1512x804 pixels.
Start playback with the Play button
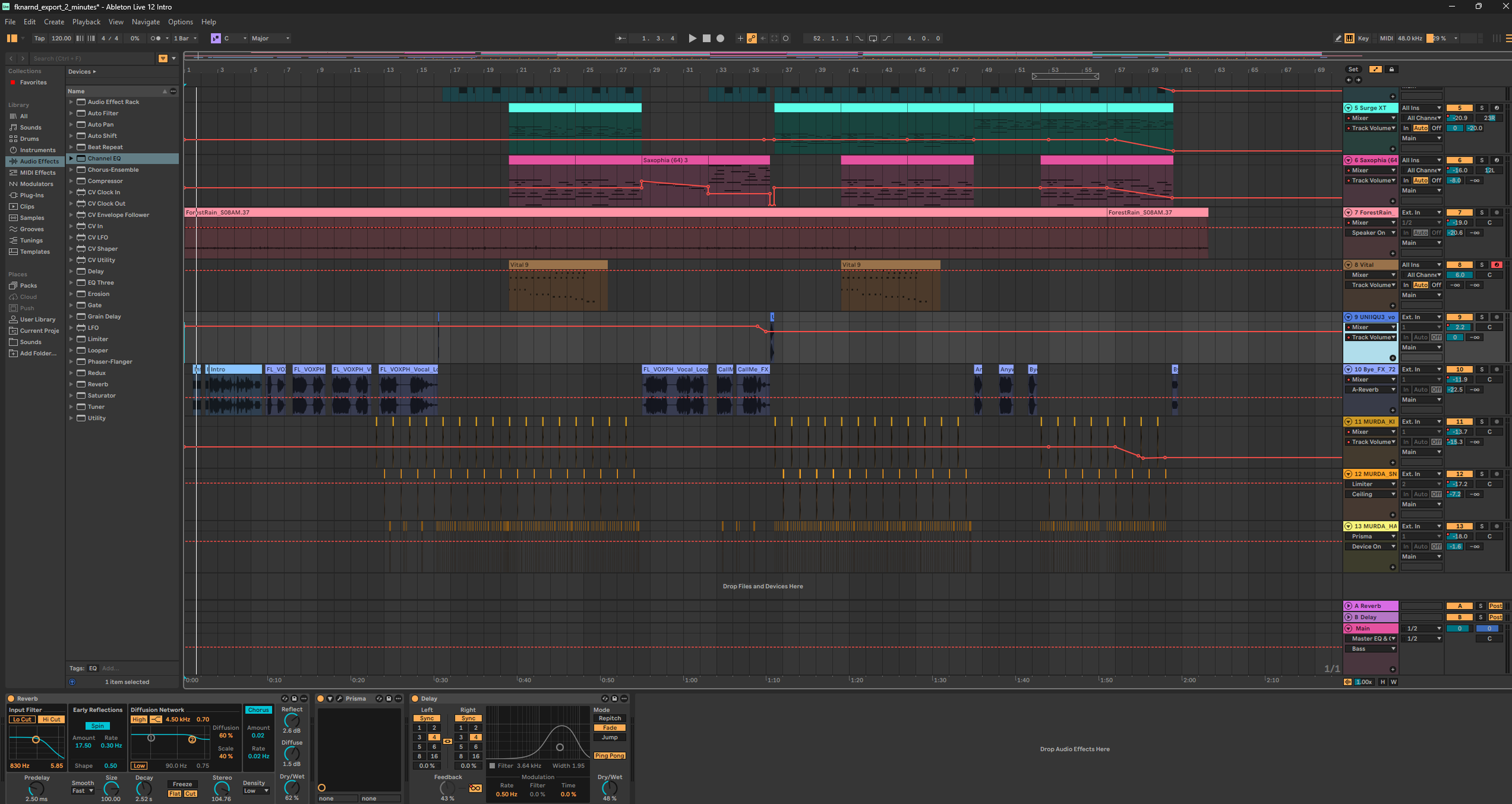coord(692,38)
